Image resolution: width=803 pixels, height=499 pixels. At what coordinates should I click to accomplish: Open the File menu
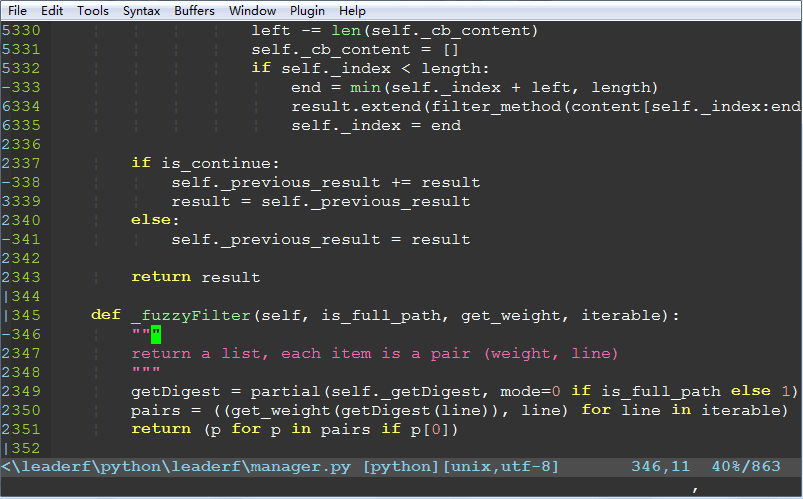(17, 11)
